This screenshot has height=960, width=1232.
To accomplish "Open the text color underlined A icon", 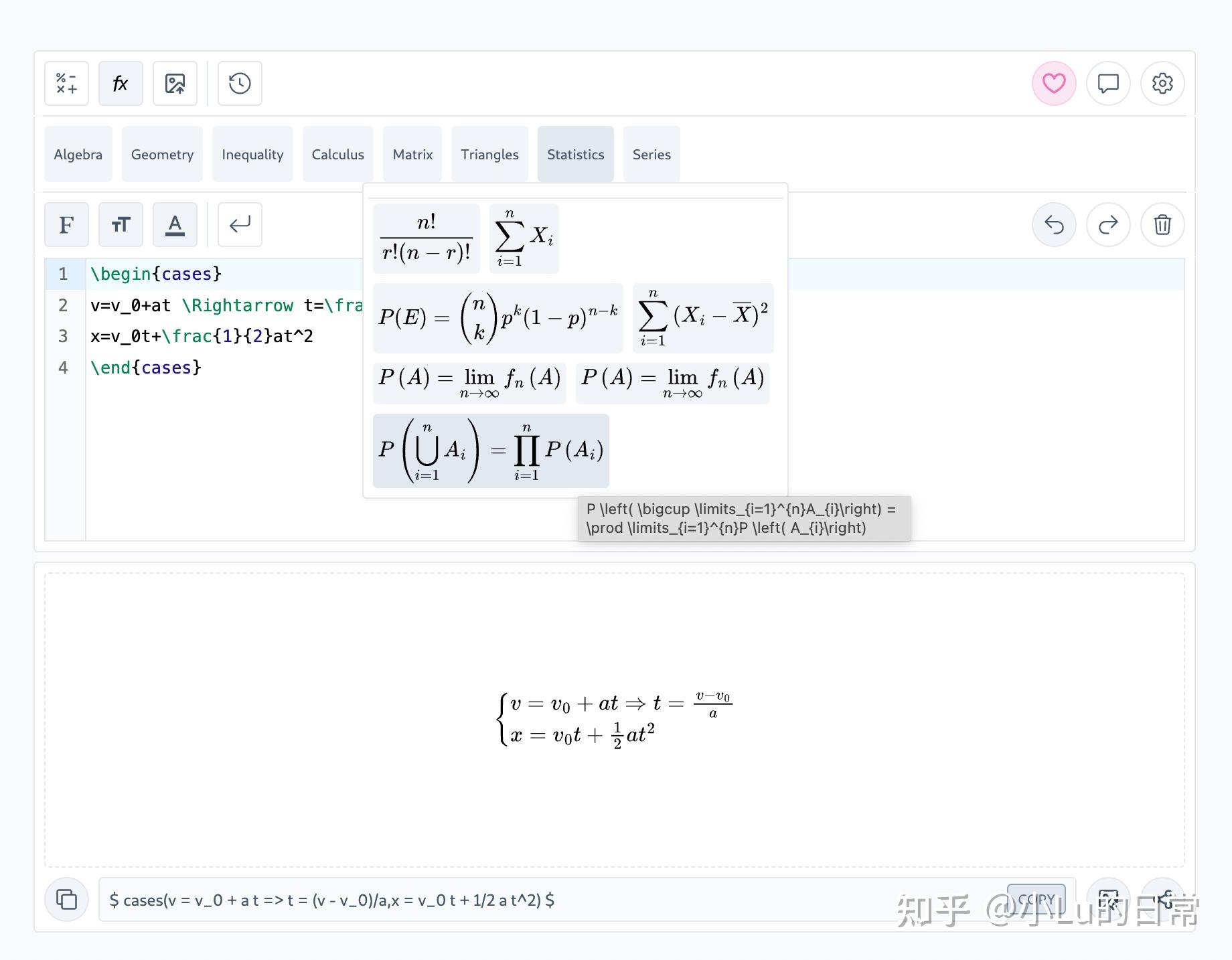I will click(175, 225).
